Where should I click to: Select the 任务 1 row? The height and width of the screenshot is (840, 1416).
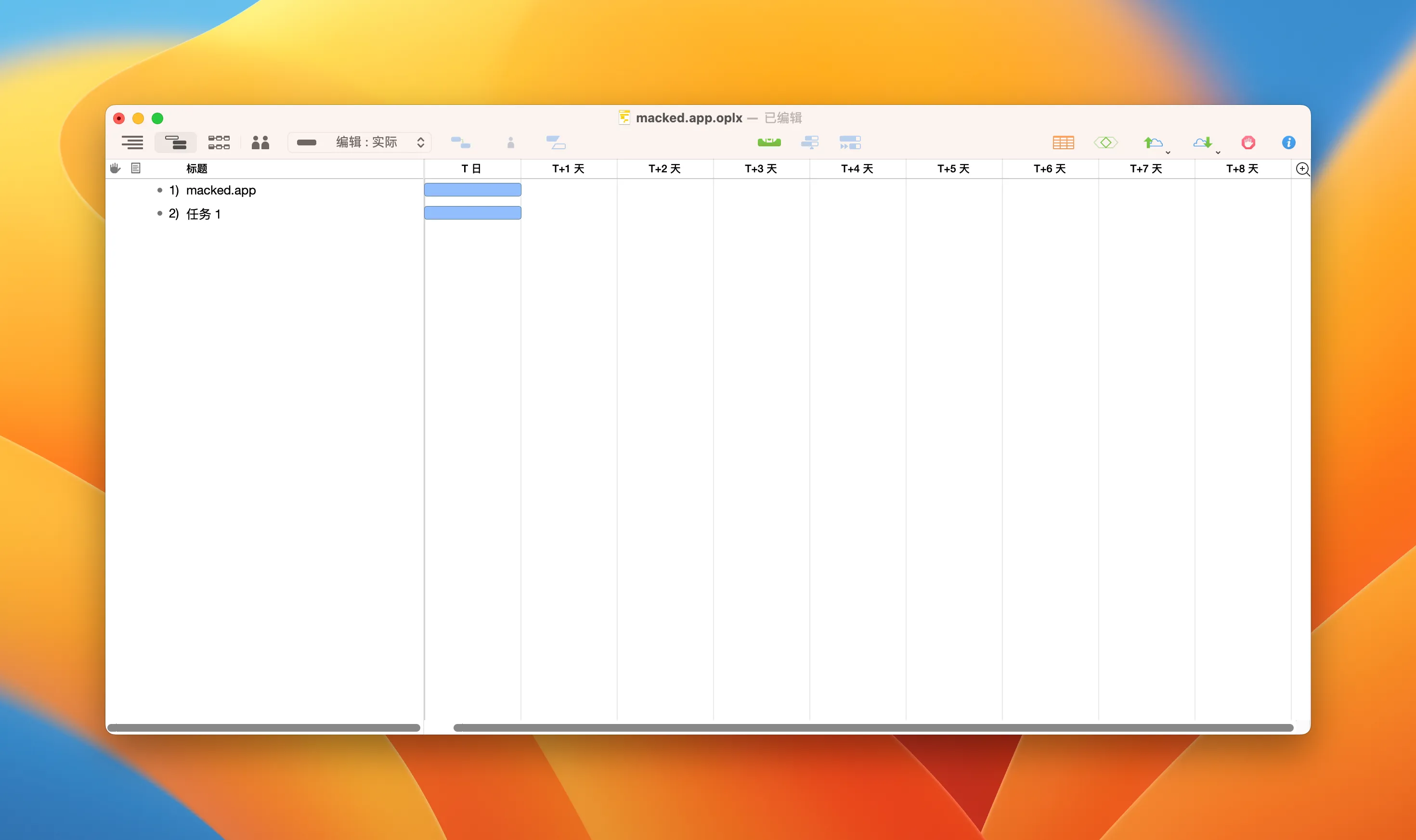(204, 213)
